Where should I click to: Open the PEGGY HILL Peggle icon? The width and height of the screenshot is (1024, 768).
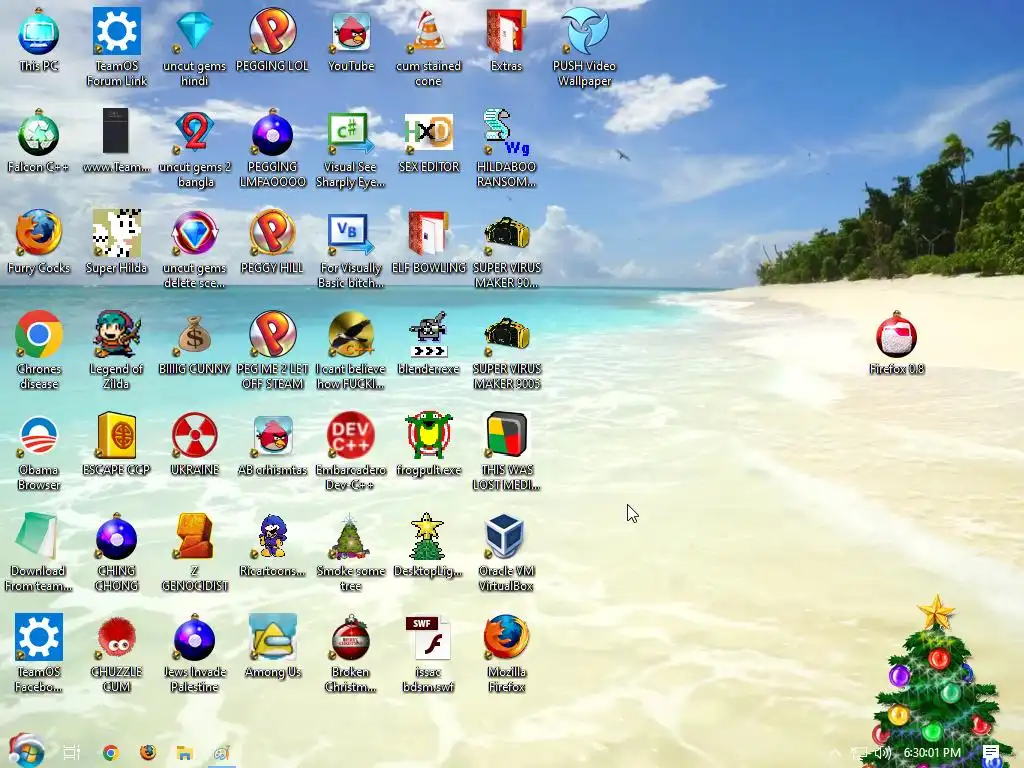click(x=272, y=242)
